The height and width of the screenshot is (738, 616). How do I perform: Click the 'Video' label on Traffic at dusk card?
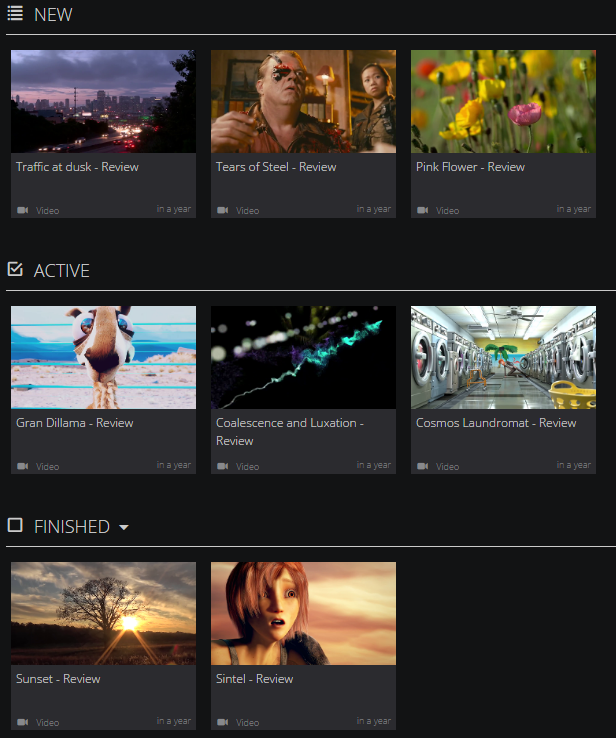tap(48, 210)
